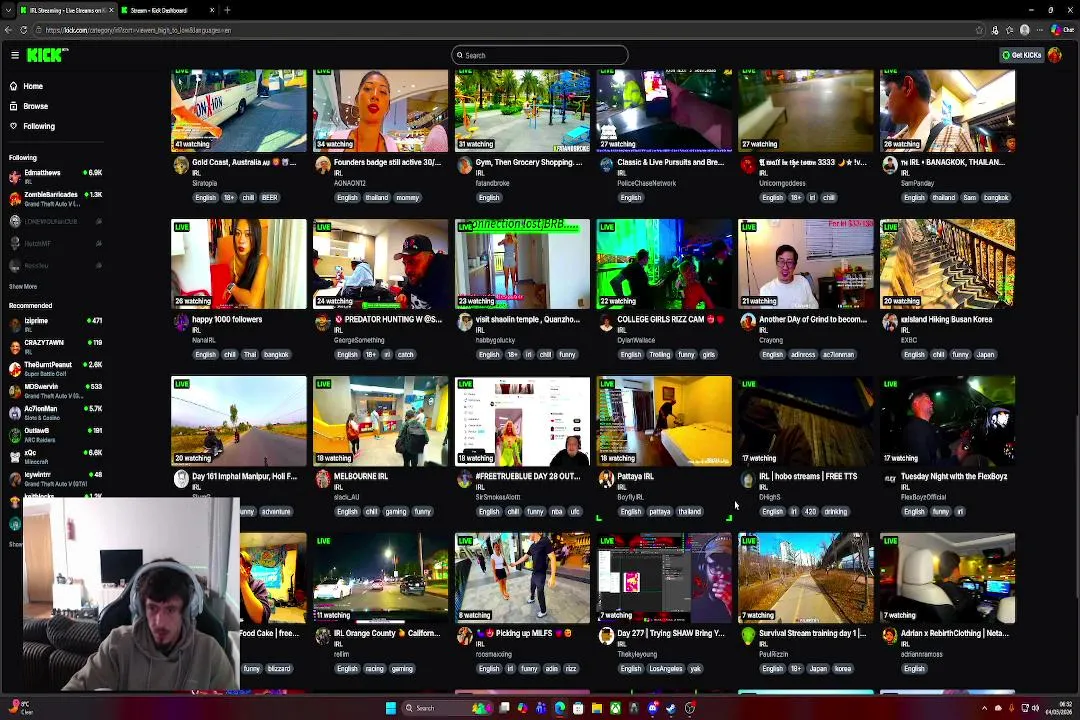The image size is (1080, 720).
Task: Open Gold Coast, Australia stream thumbnail
Action: pos(239,110)
